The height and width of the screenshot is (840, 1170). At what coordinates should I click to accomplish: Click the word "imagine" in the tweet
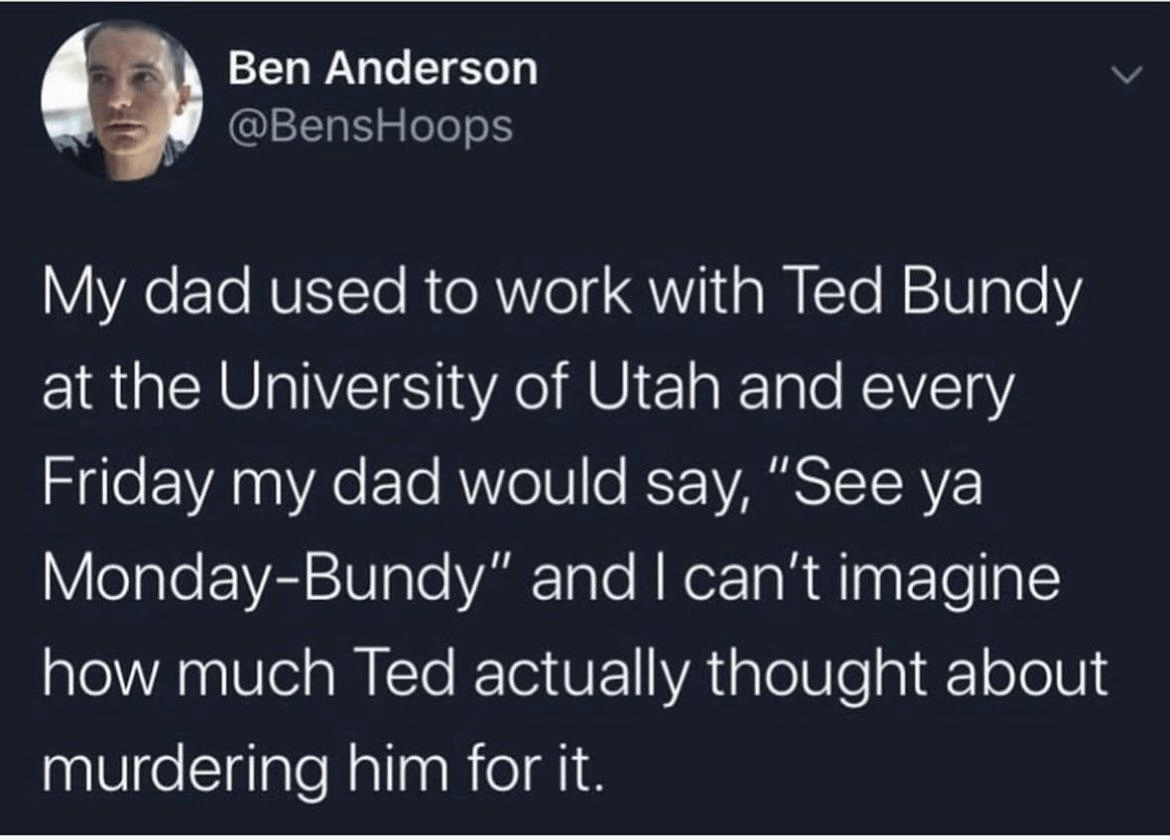pos(960,579)
